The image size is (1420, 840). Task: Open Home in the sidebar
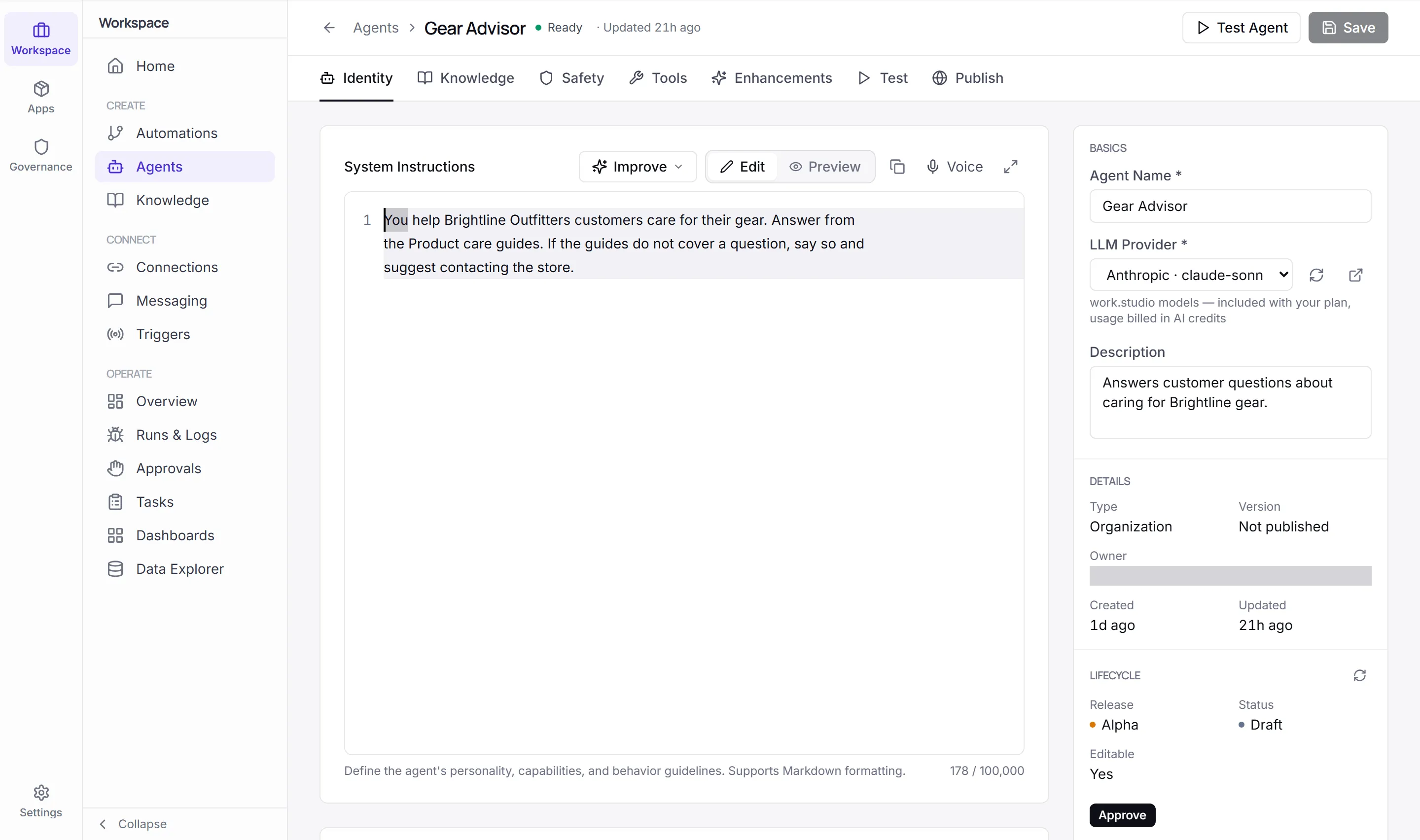[x=184, y=66]
